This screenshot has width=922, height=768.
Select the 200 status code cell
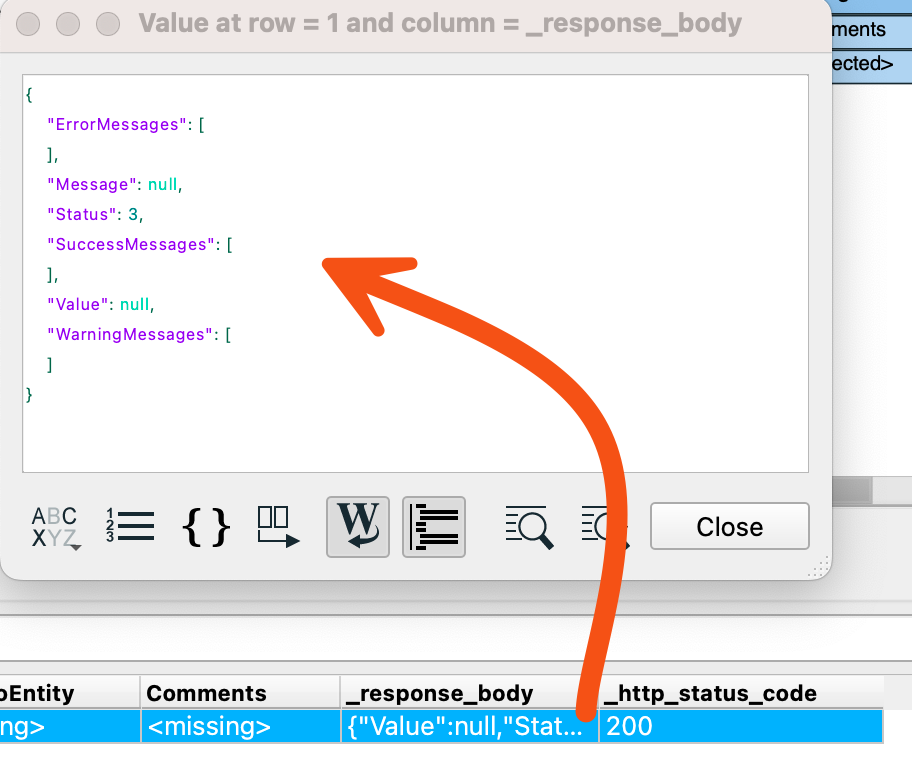[x=628, y=727]
